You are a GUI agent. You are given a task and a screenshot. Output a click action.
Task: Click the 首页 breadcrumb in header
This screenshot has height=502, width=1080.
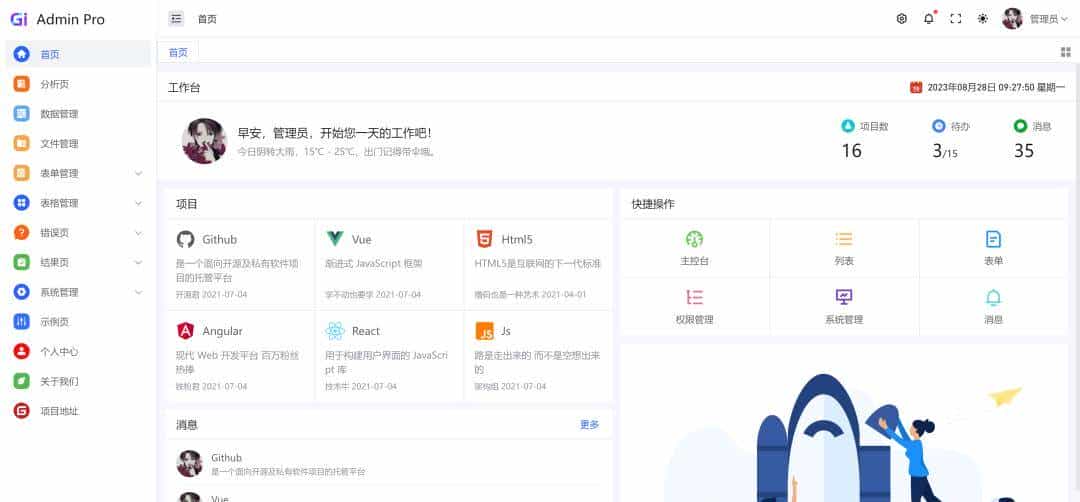pyautogui.click(x=207, y=19)
